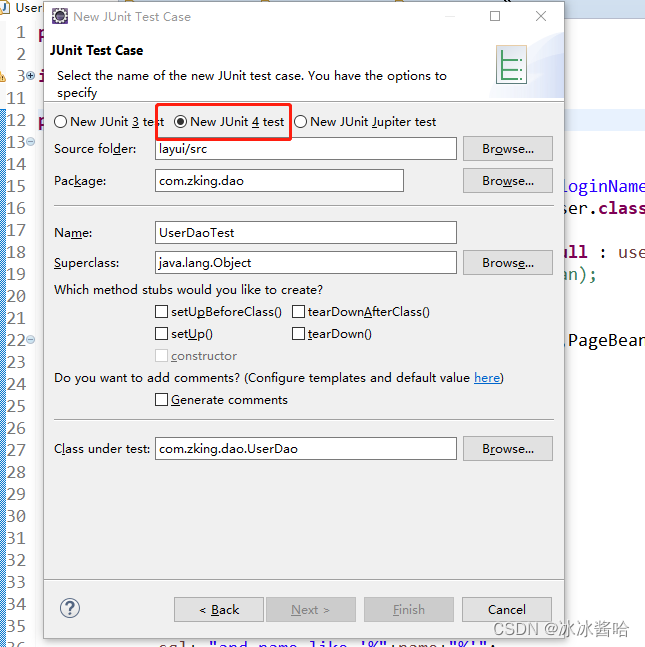Edit the Class under test field
Screen dimensions: 645x647
pos(306,449)
